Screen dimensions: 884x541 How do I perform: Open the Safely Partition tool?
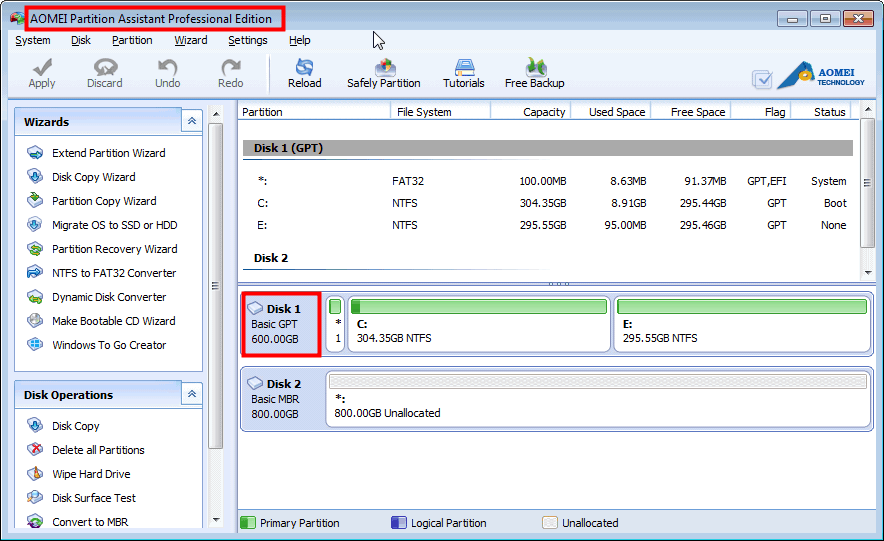click(x=384, y=73)
